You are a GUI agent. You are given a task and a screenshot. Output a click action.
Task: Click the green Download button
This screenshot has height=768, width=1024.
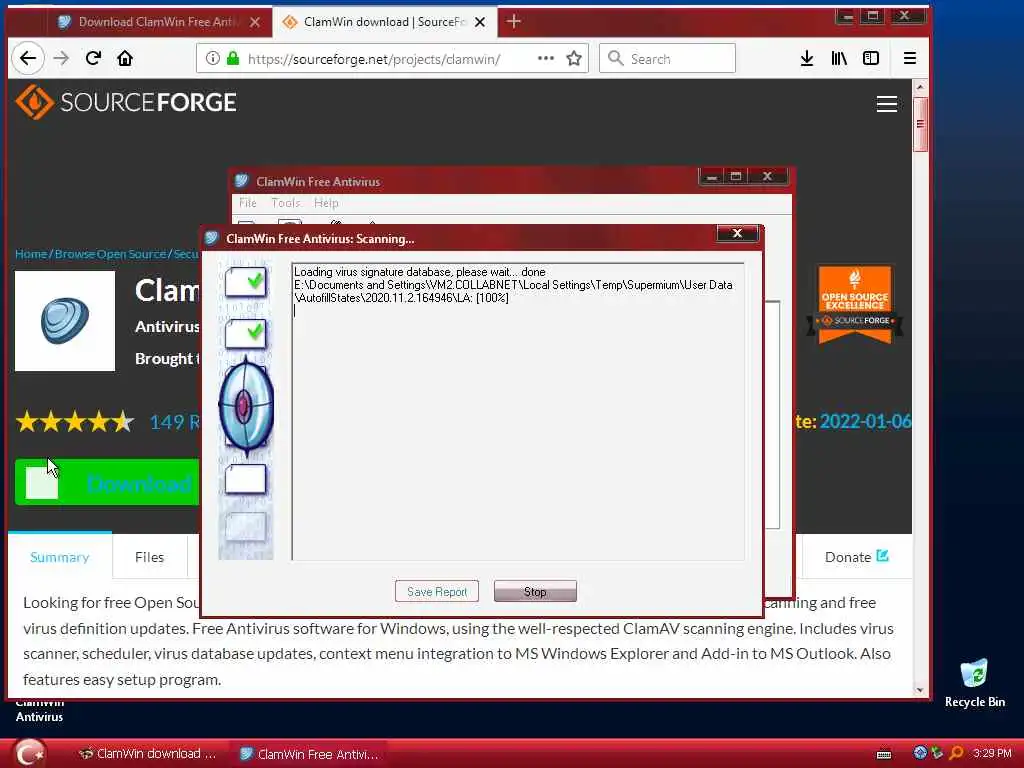[107, 483]
